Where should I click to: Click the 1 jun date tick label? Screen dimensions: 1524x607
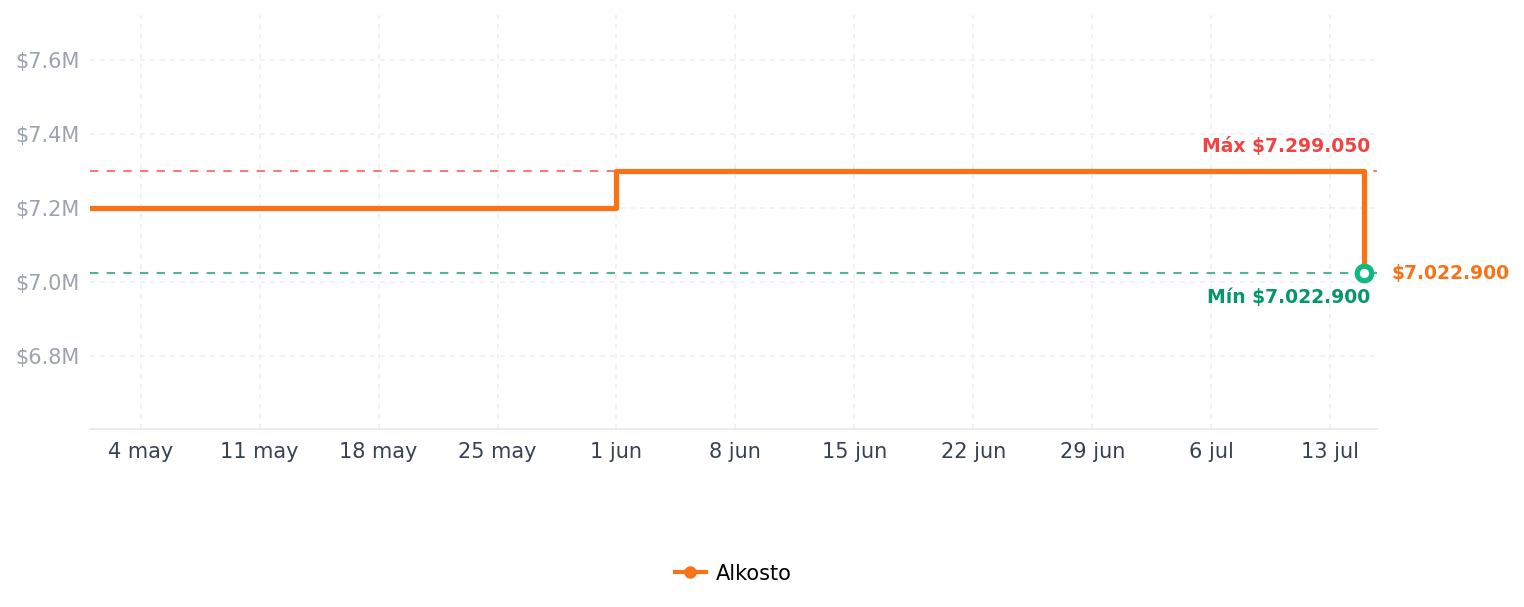pos(616,451)
